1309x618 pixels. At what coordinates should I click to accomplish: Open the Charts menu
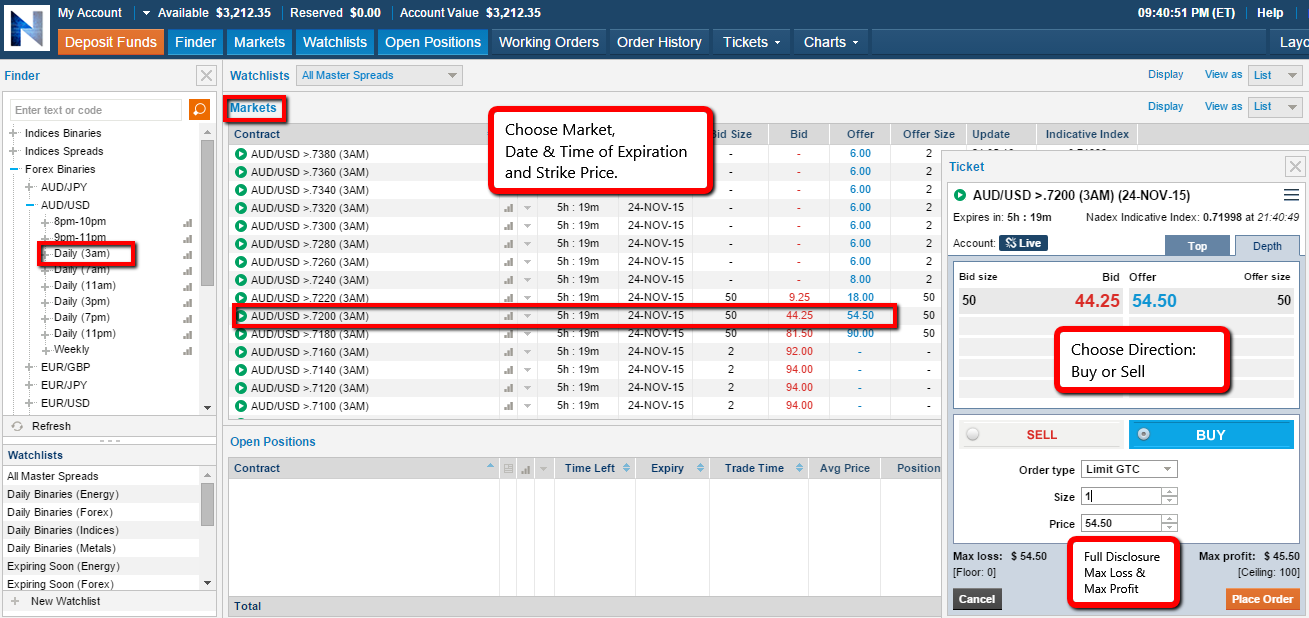[x=831, y=42]
